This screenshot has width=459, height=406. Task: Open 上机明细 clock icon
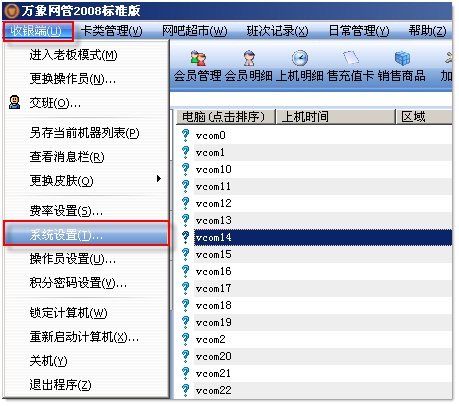click(300, 58)
